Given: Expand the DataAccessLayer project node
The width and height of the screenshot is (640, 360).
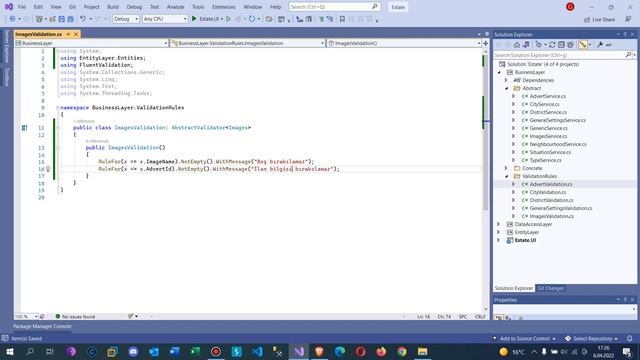Looking at the screenshot, I should click(x=499, y=224).
